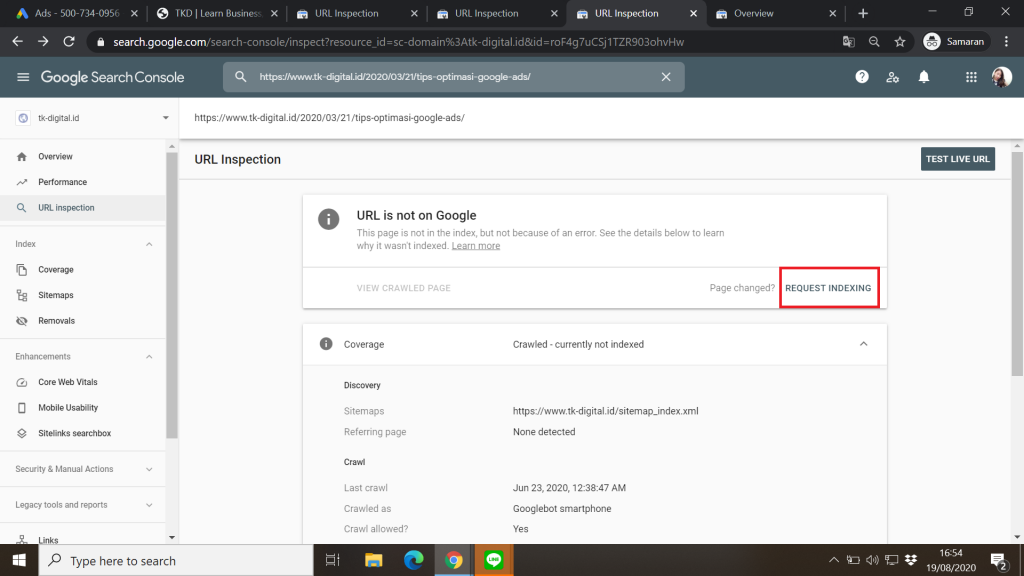
Task: Collapse the Index section
Action: [149, 244]
